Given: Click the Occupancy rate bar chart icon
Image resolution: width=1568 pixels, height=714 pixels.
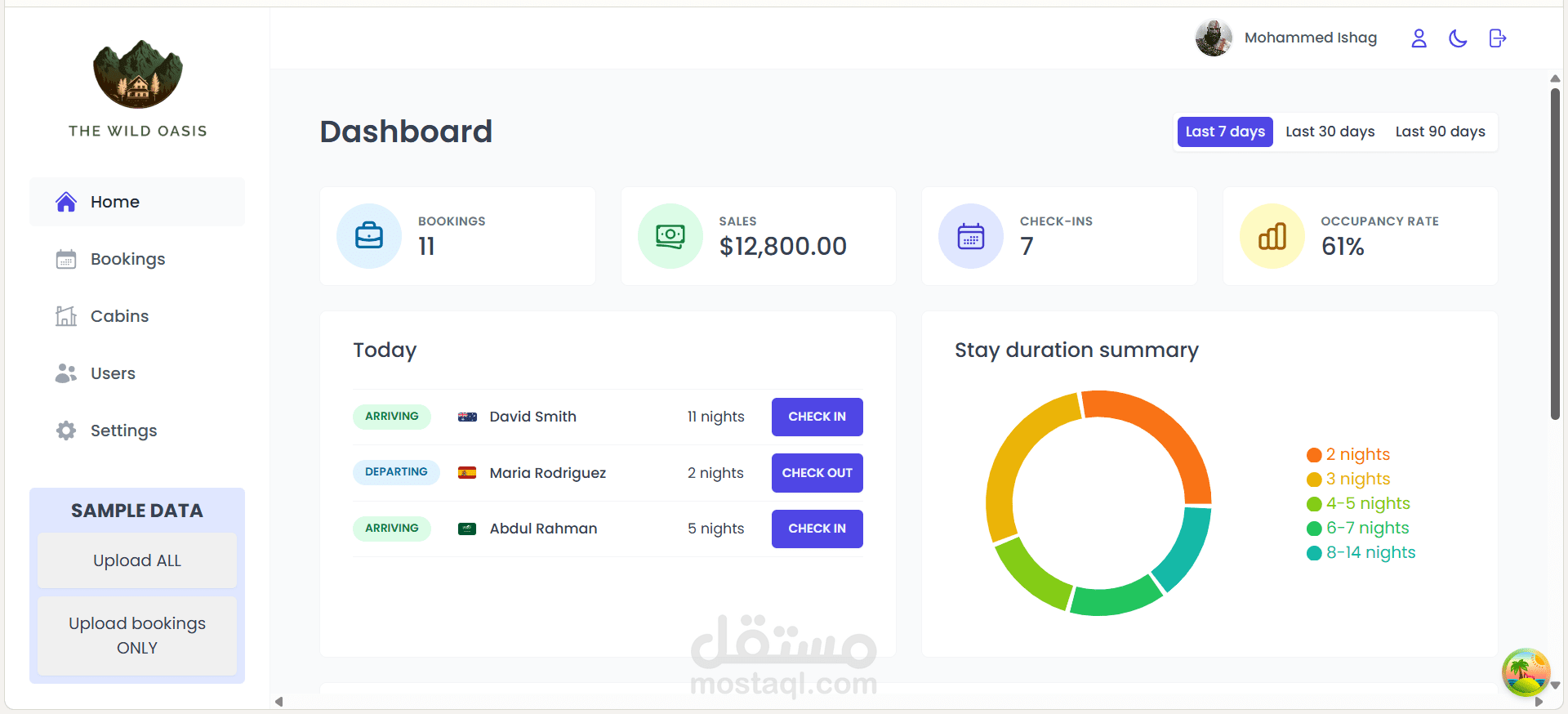Looking at the screenshot, I should tap(1272, 236).
